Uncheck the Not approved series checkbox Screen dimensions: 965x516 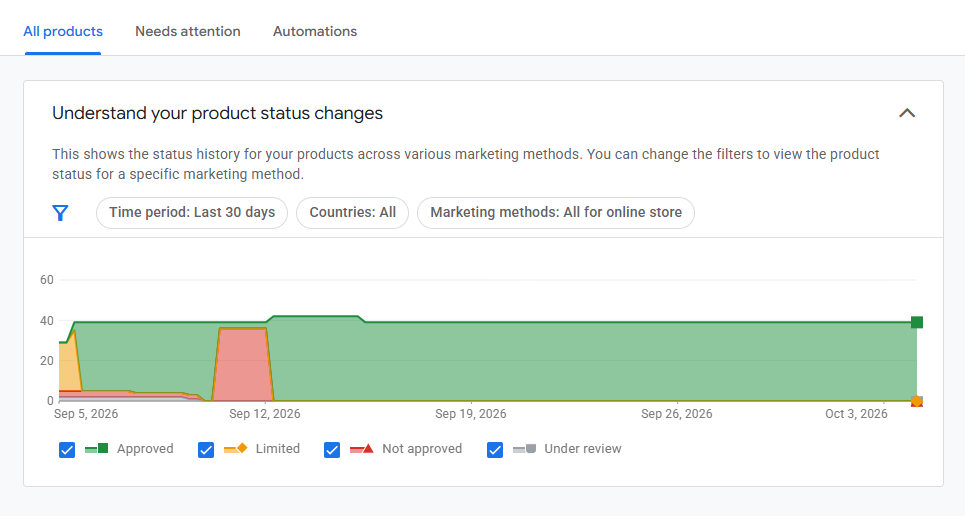(x=332, y=449)
